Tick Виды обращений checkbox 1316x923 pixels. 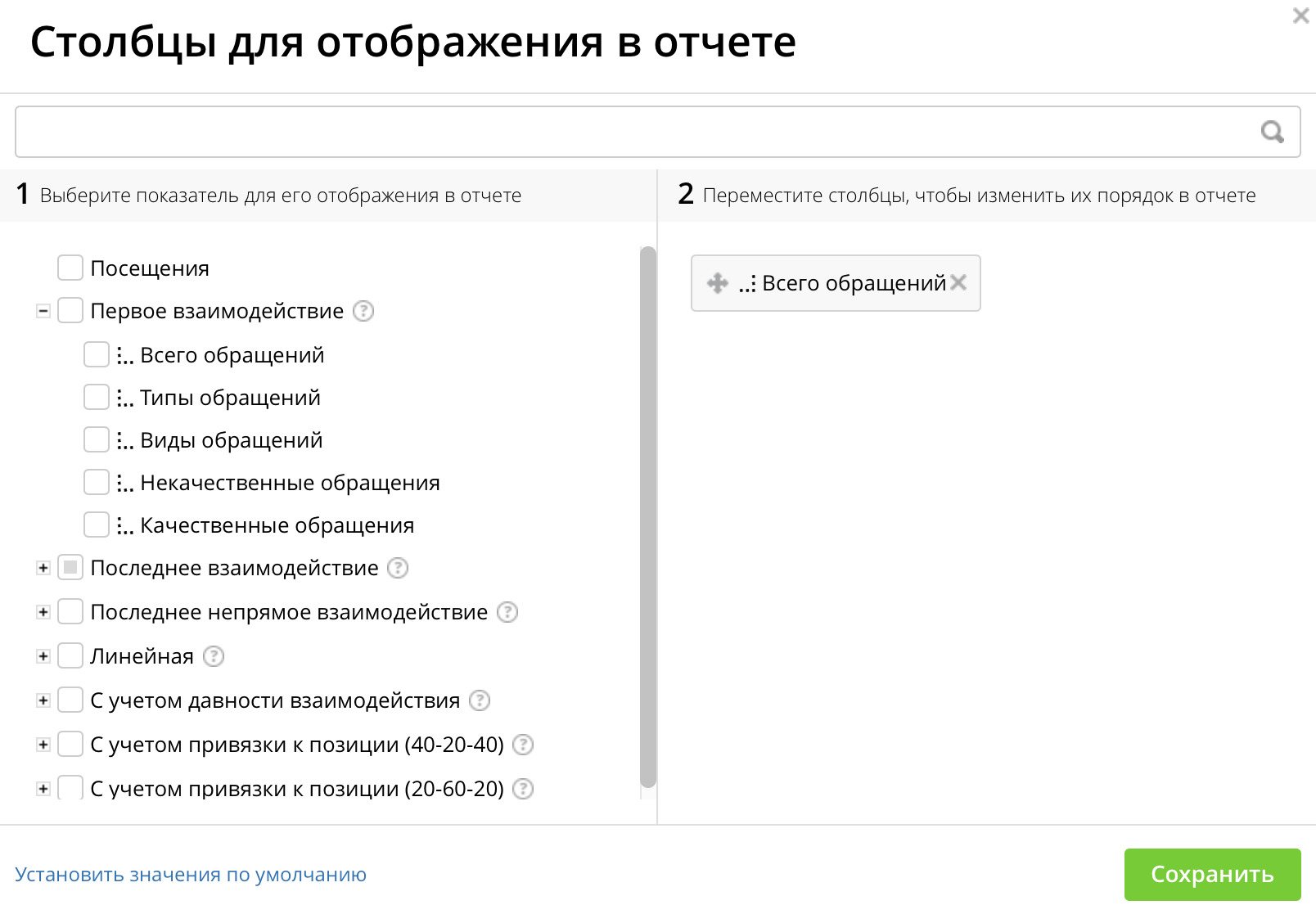(x=97, y=439)
